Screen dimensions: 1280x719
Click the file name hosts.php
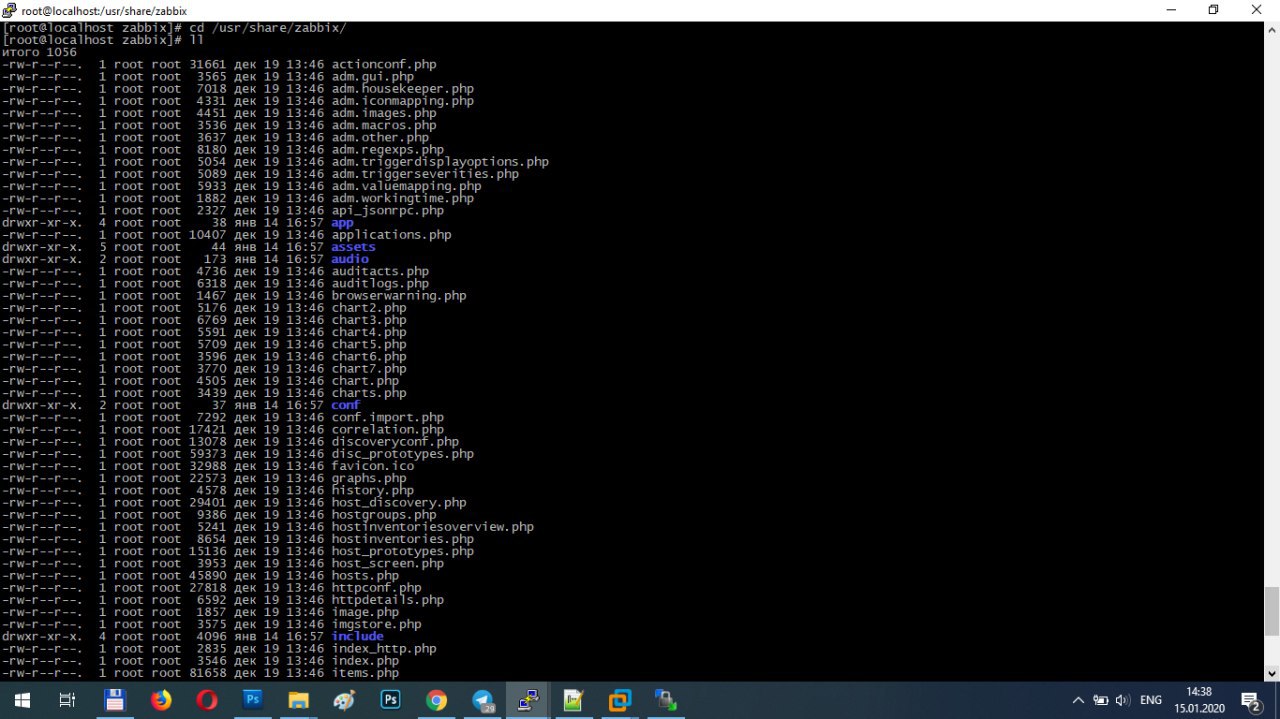(365, 575)
